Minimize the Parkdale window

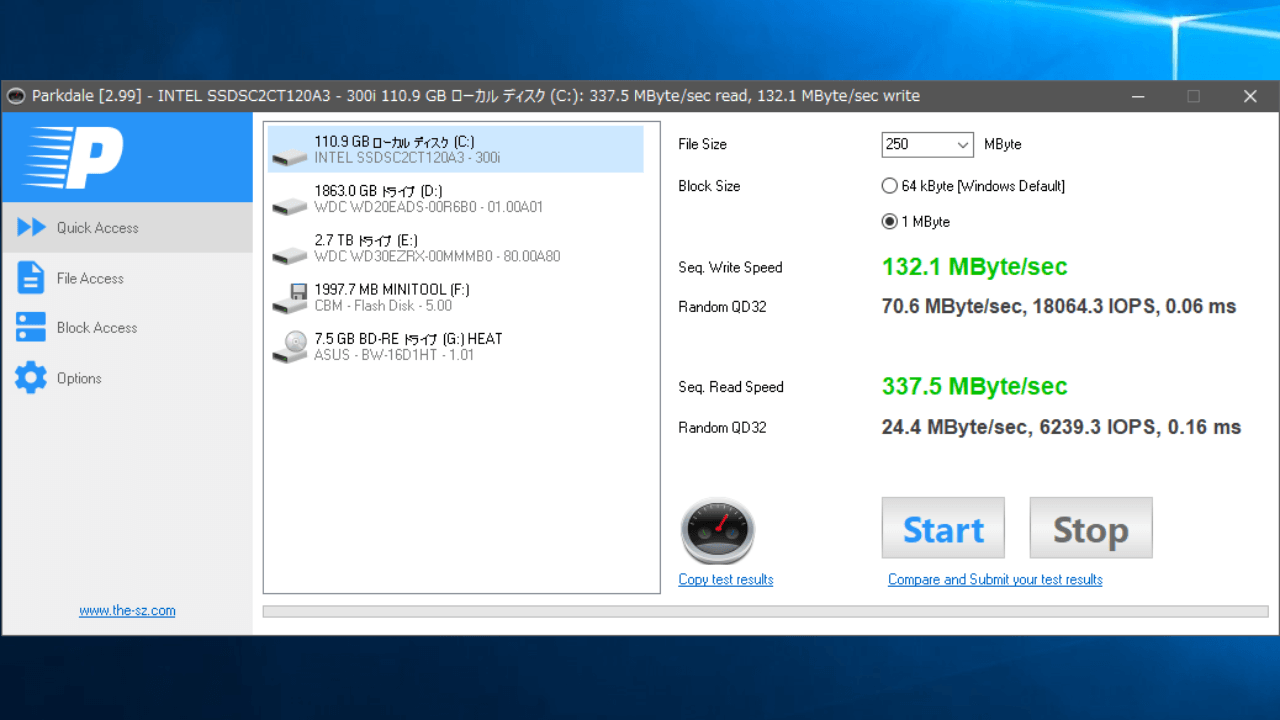tap(1138, 96)
